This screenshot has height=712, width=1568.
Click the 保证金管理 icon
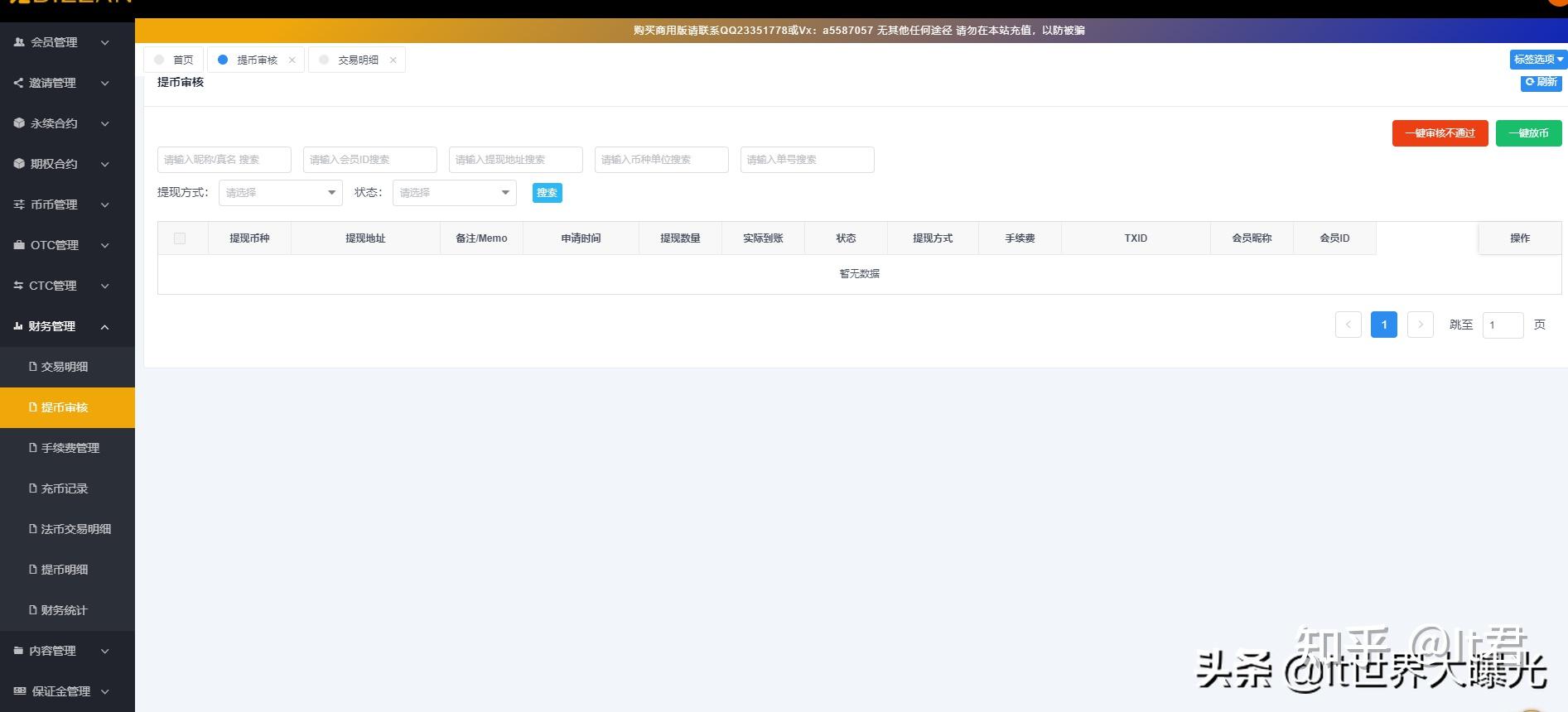point(20,691)
